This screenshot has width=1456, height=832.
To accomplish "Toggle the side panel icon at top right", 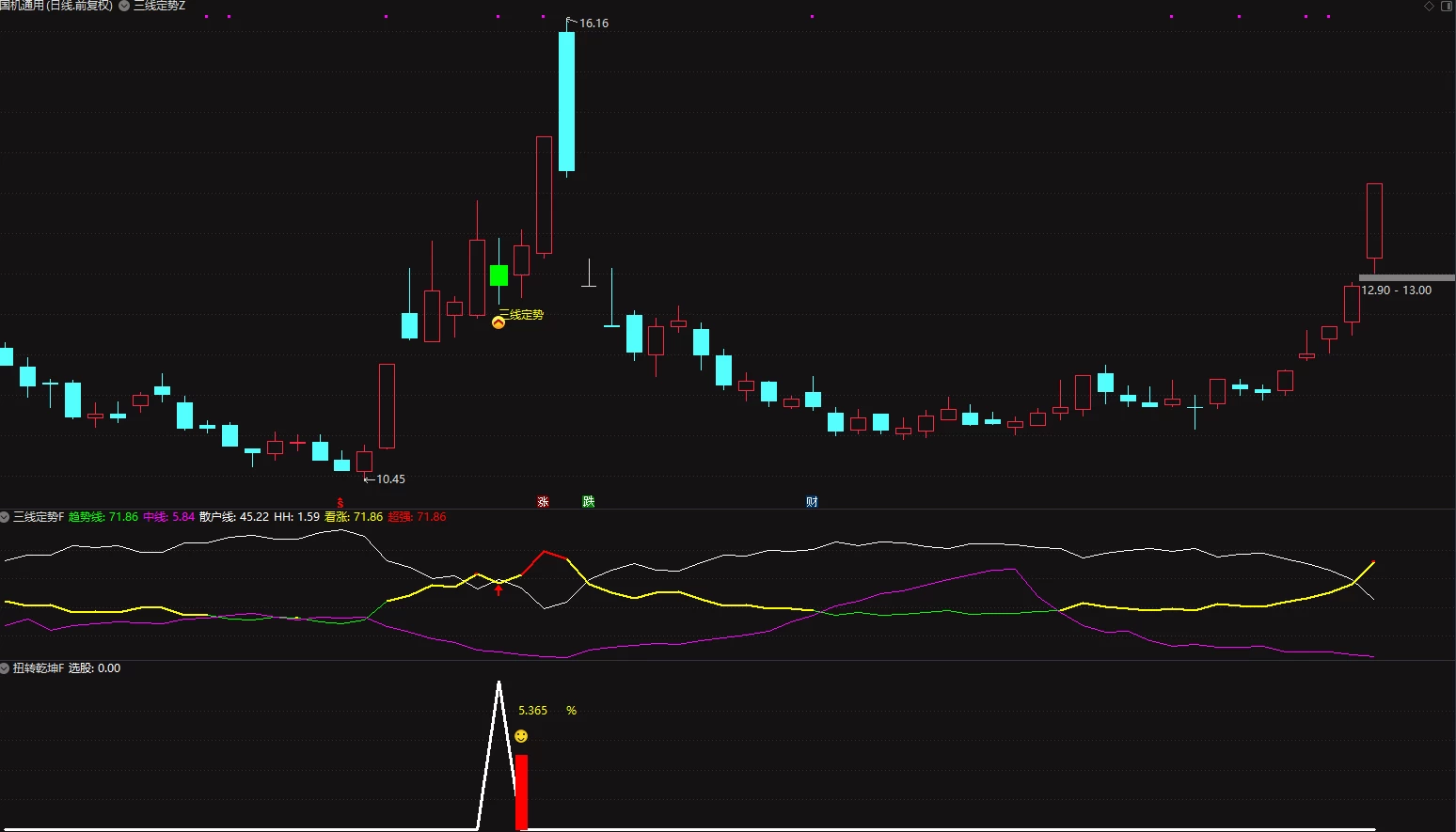I will coord(1447,6).
